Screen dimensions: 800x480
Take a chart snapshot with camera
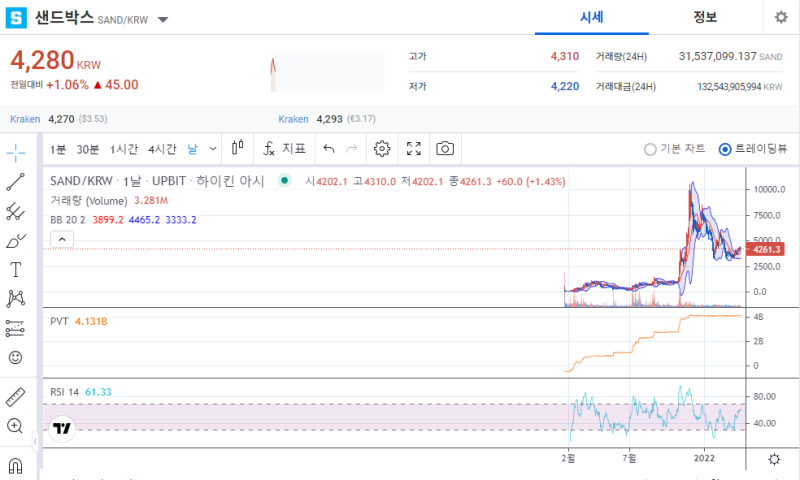click(445, 148)
